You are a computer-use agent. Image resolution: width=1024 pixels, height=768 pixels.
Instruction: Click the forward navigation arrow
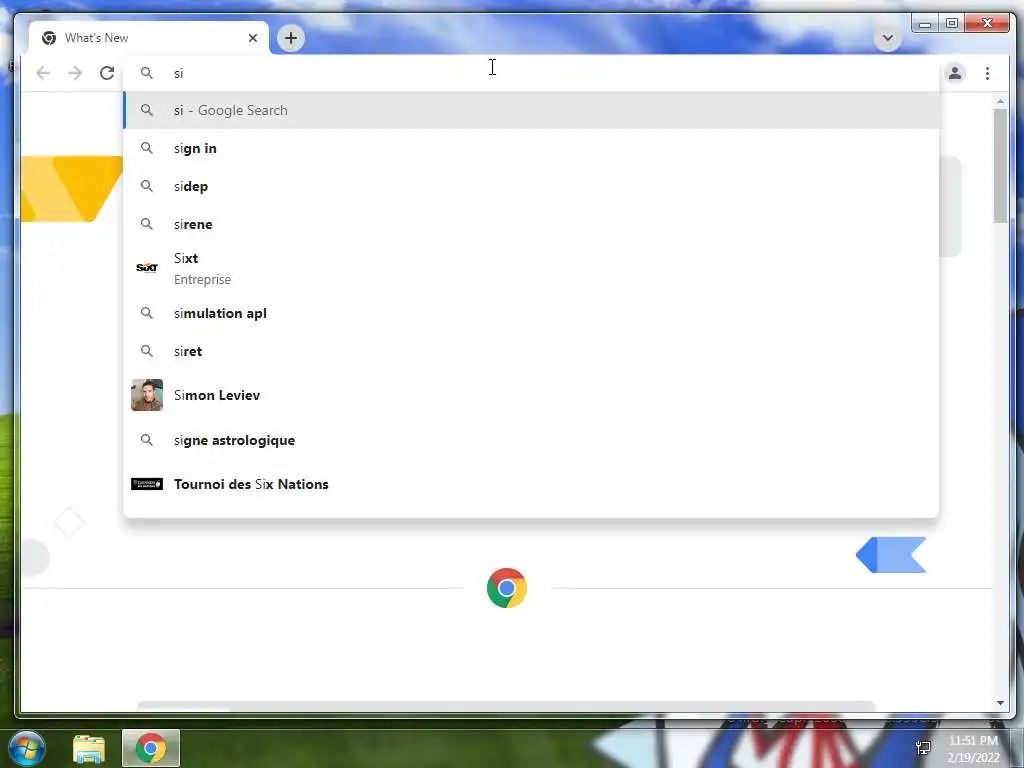click(75, 73)
